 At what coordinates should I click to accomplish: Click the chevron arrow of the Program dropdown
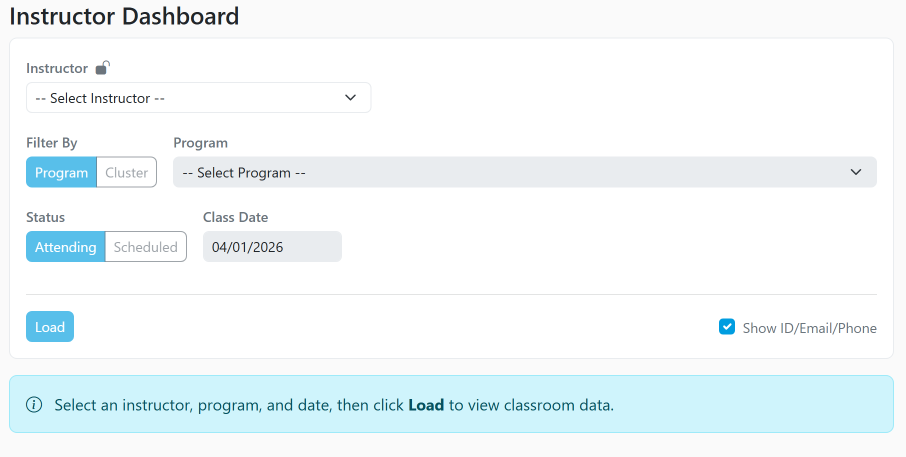(856, 172)
